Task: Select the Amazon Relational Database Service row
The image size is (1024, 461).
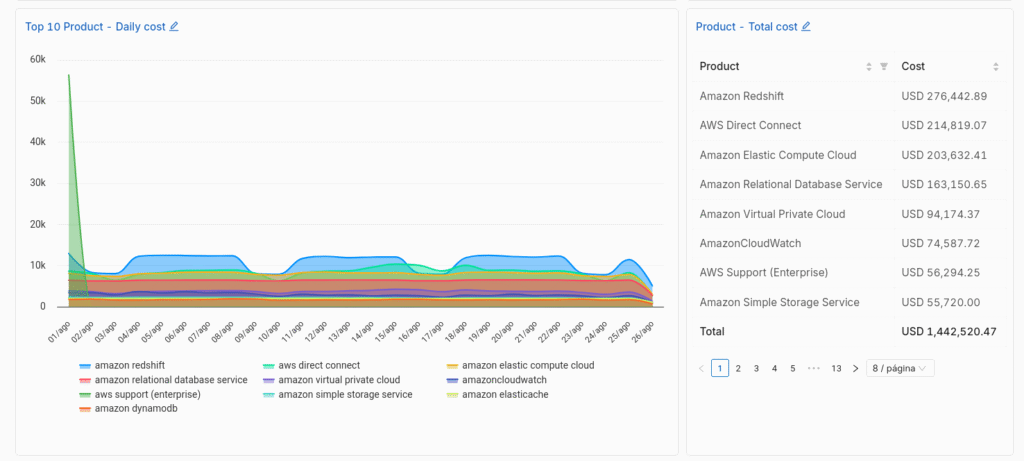Action: click(x=850, y=185)
